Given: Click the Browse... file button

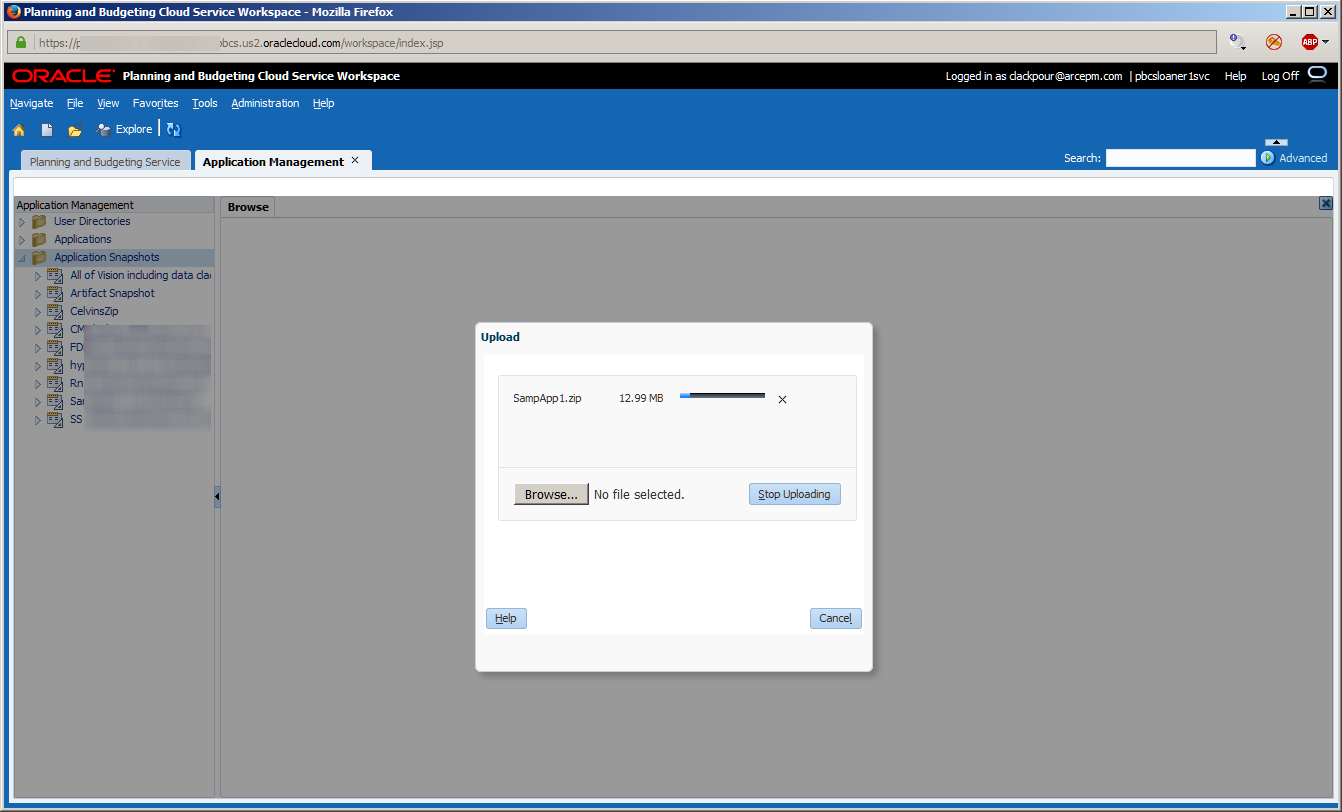Looking at the screenshot, I should tap(551, 494).
